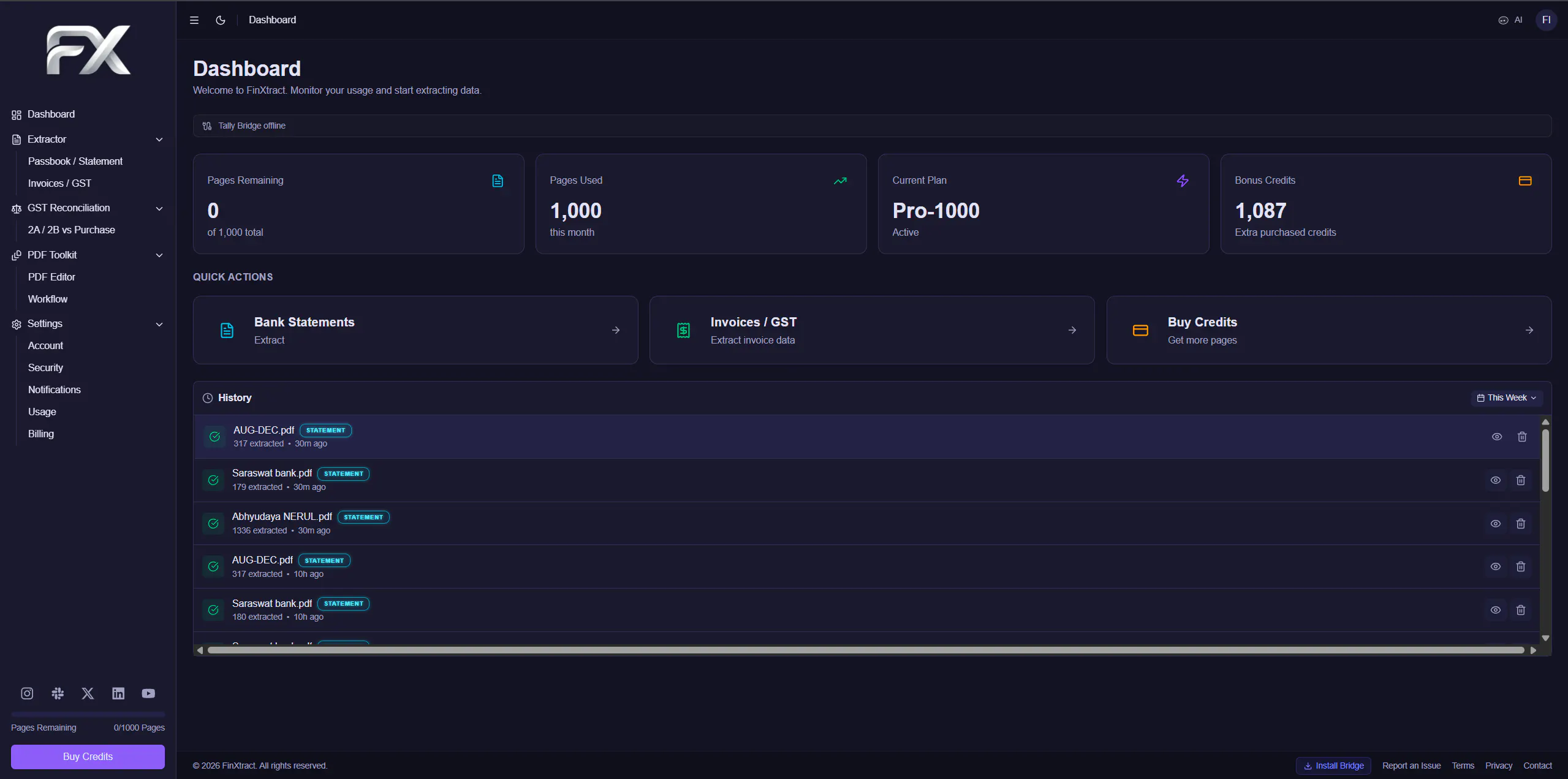The image size is (1568, 779).
Task: View Abhyudaya NERUL.pdf with eye icon
Action: point(1496,524)
